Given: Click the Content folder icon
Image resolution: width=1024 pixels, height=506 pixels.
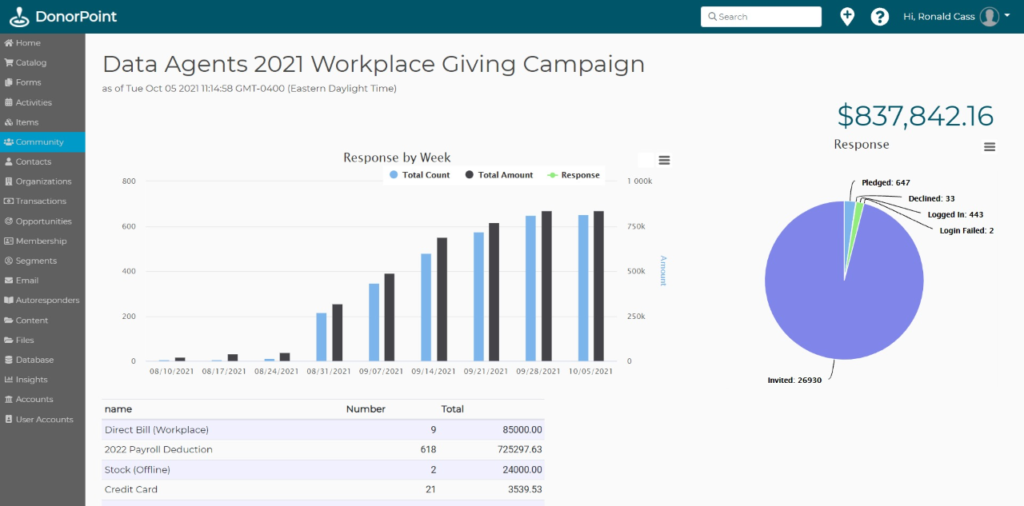Looking at the screenshot, I should (x=8, y=320).
